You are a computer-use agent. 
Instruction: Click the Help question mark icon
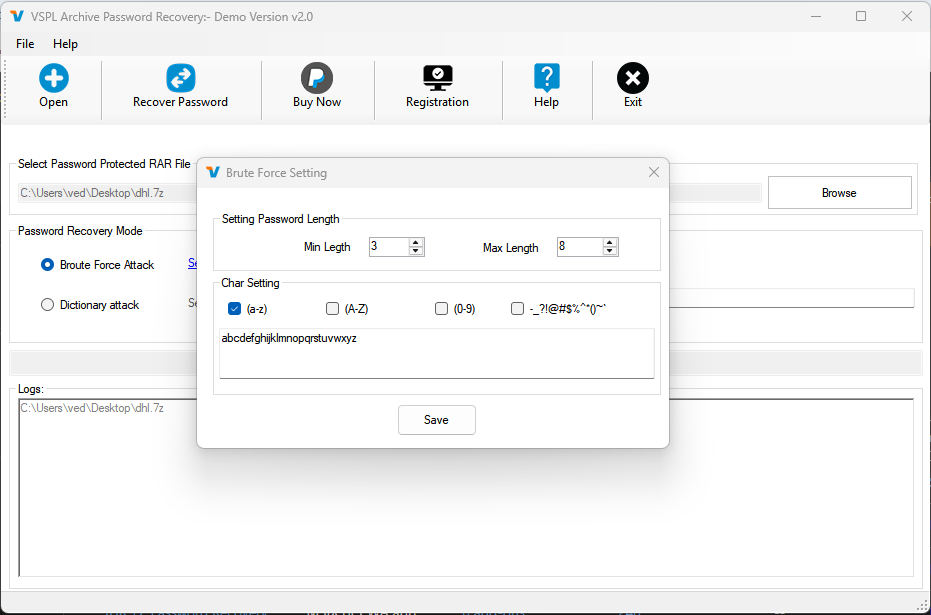point(546,77)
